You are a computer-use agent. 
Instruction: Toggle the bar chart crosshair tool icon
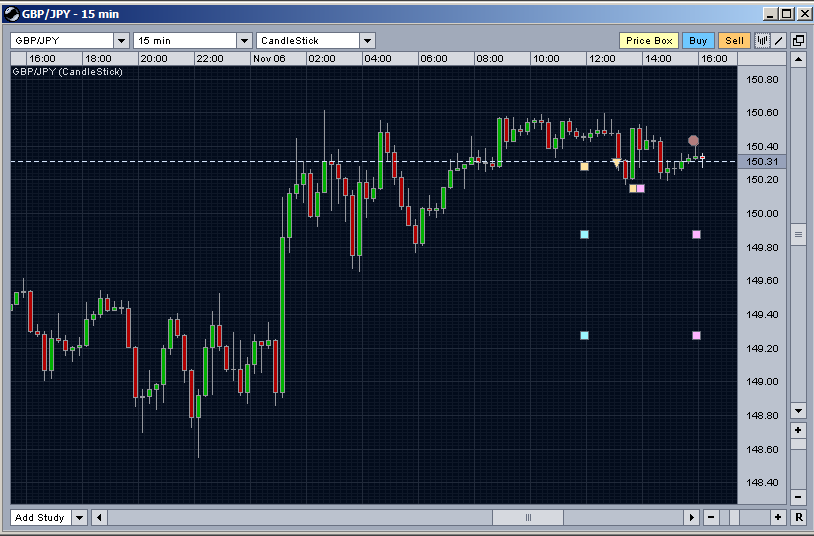(x=762, y=41)
